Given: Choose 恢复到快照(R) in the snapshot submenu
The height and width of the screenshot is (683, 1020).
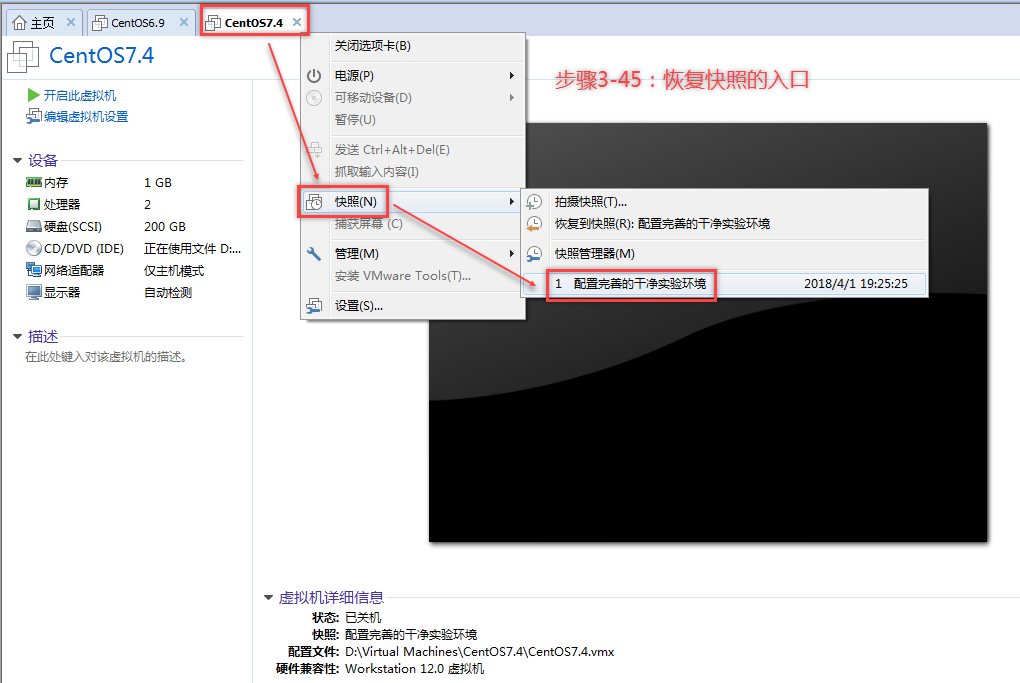Looking at the screenshot, I should tap(725, 224).
